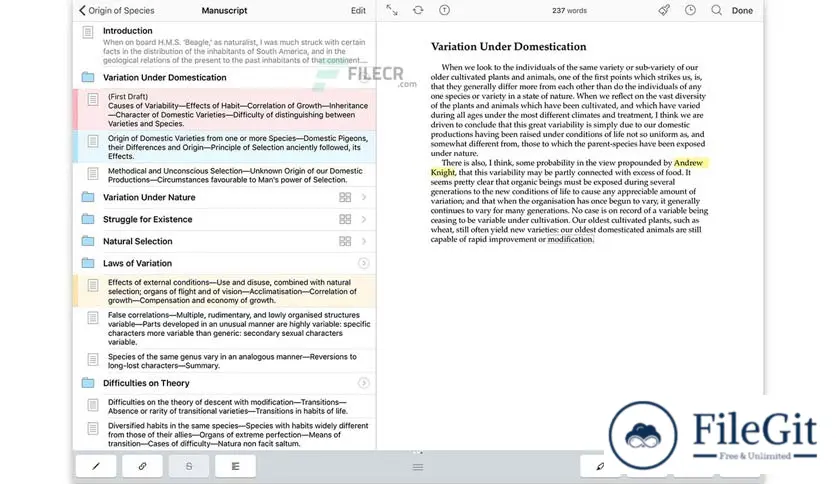This screenshot has width=836, height=484.
Task: Click the Variation Under Domestication folder icon
Action: click(88, 77)
